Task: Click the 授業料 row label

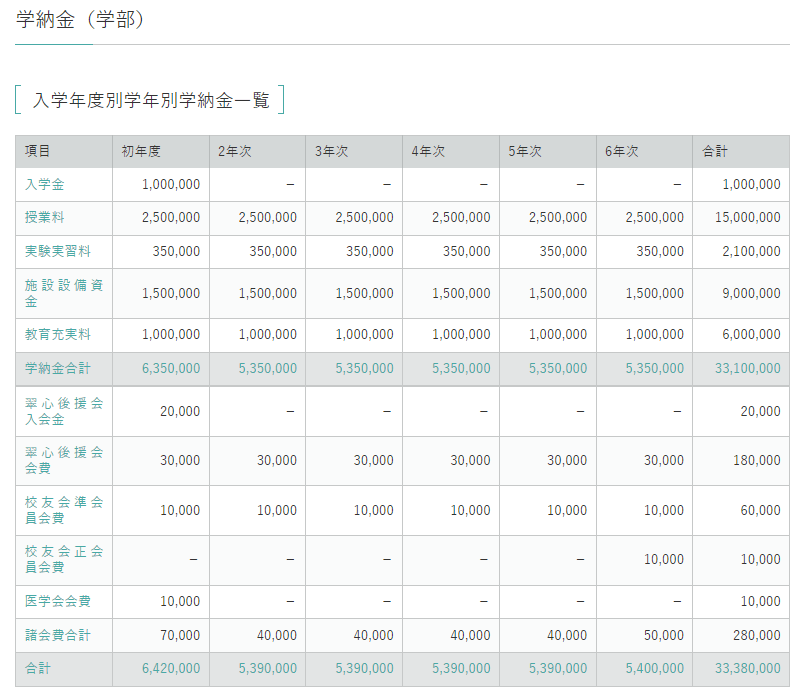Action: (45, 218)
